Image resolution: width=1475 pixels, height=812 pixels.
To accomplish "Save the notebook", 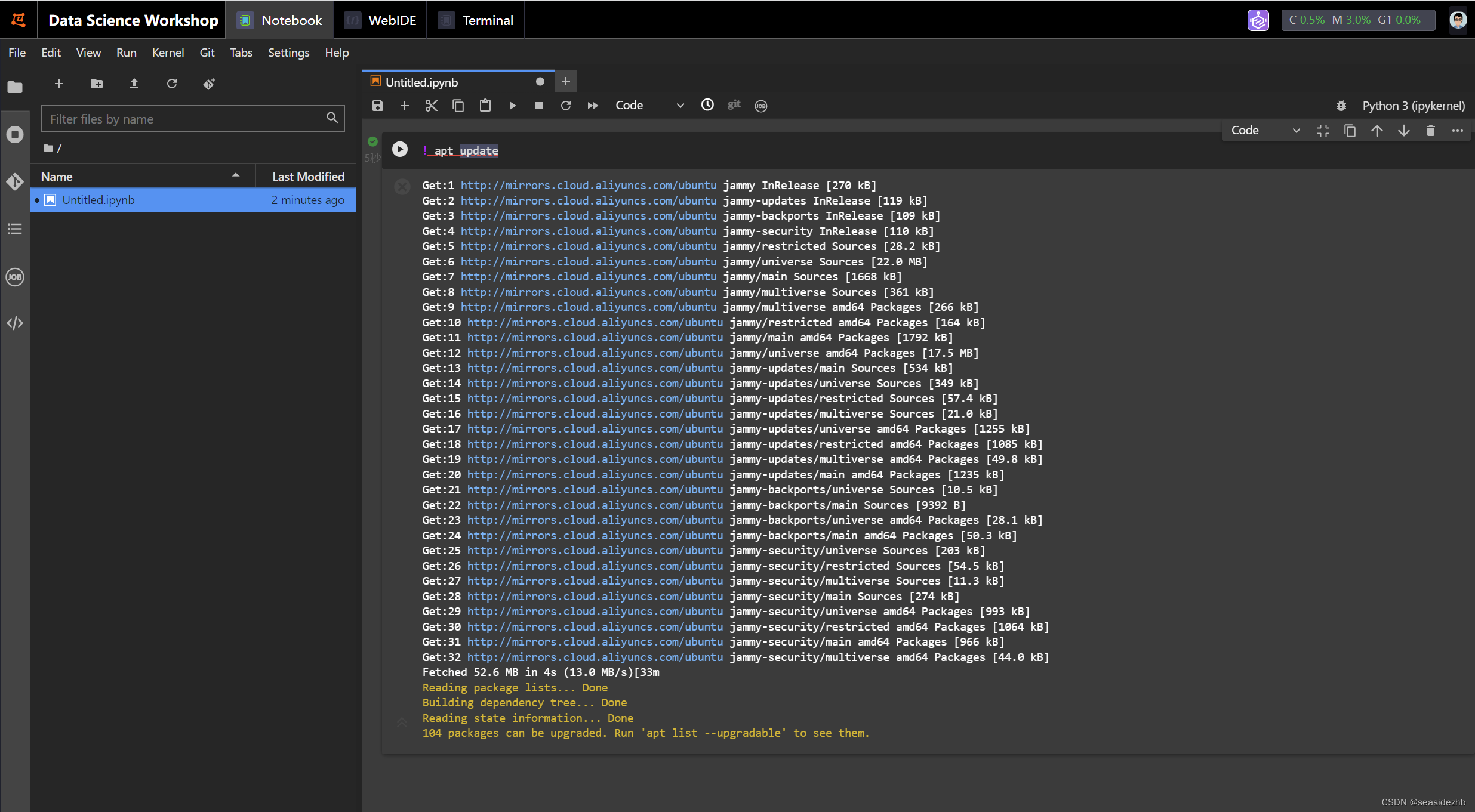I will (x=377, y=105).
